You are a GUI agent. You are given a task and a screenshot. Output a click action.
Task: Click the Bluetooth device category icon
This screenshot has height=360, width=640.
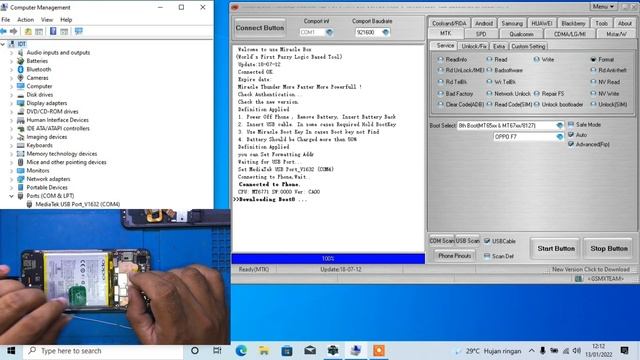[x=20, y=69]
